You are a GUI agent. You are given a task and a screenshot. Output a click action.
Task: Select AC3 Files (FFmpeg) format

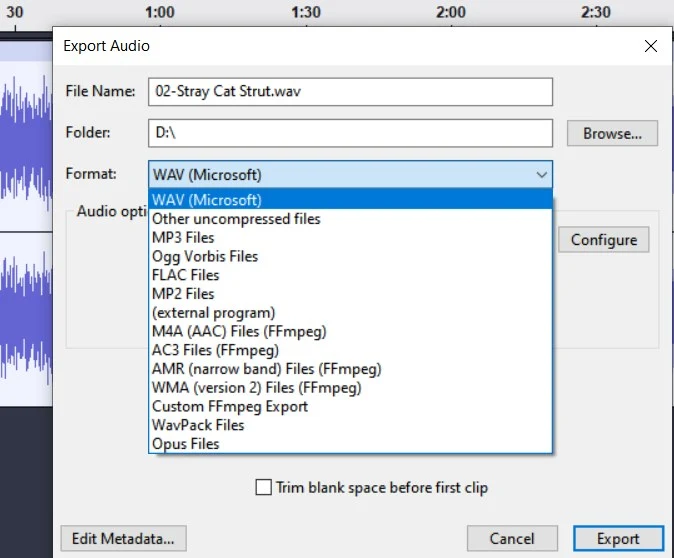(x=350, y=350)
